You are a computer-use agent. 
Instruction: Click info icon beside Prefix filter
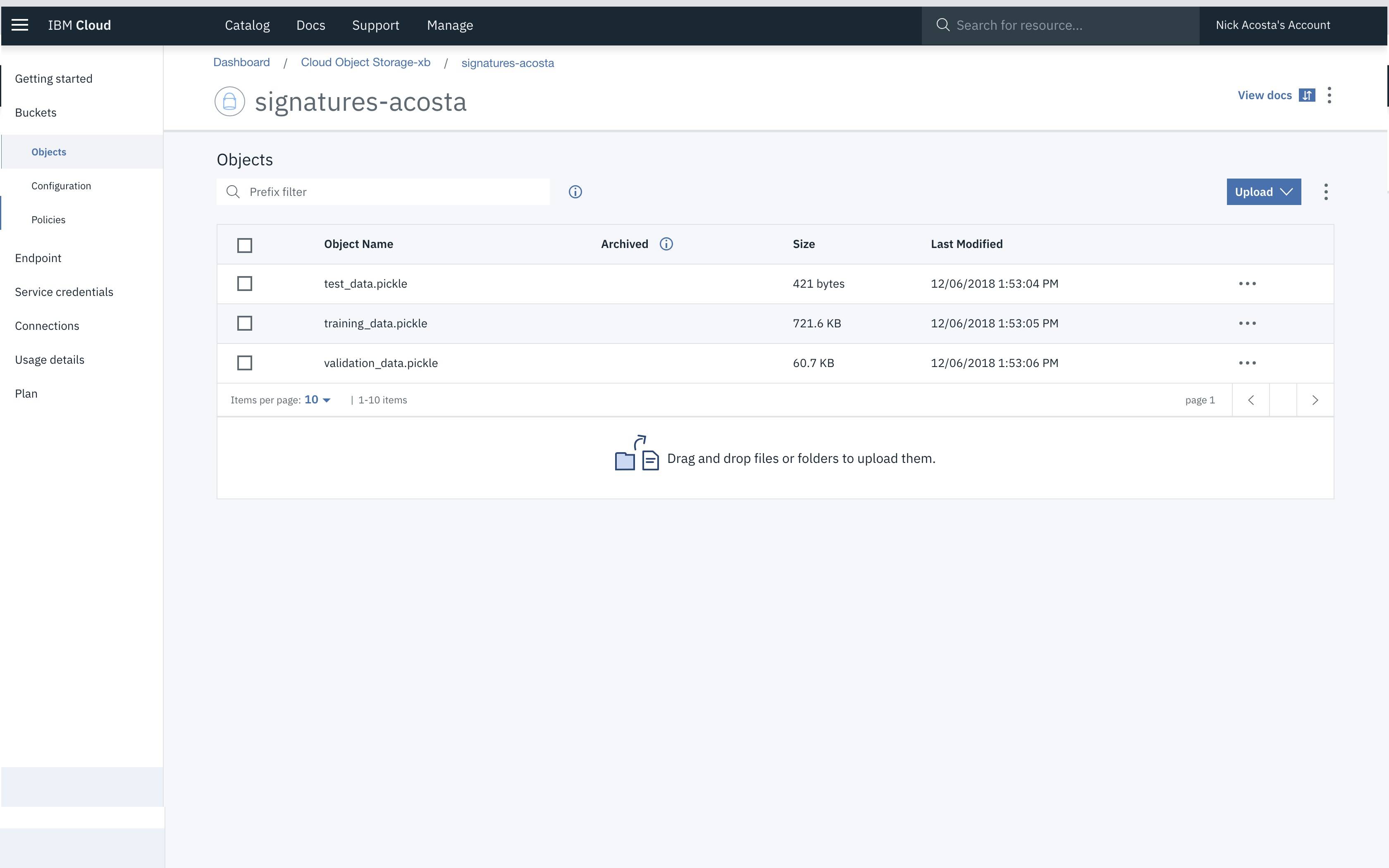[575, 192]
